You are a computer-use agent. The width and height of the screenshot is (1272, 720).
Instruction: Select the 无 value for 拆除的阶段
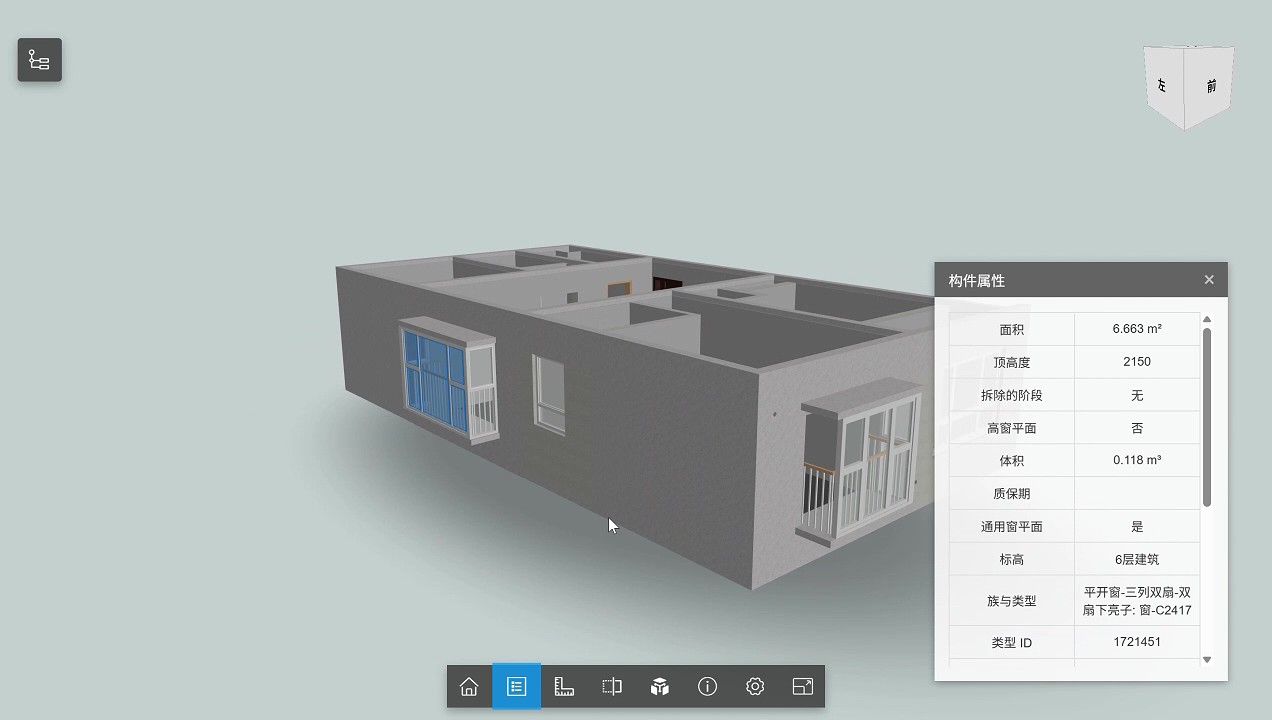point(1137,396)
